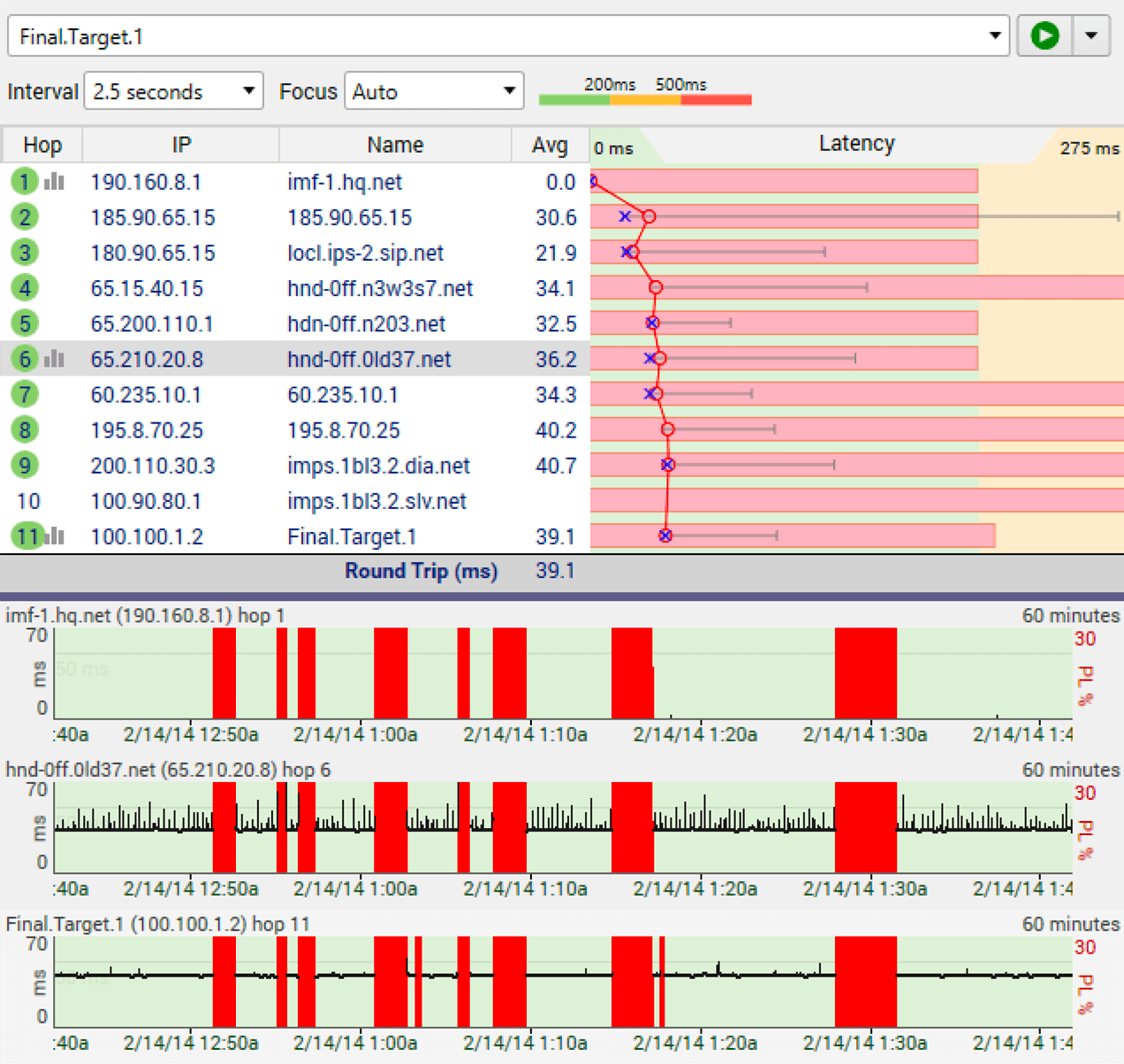Click hop 1's green numbered circle
Screen dimensions: 1124x1064
click(24, 181)
